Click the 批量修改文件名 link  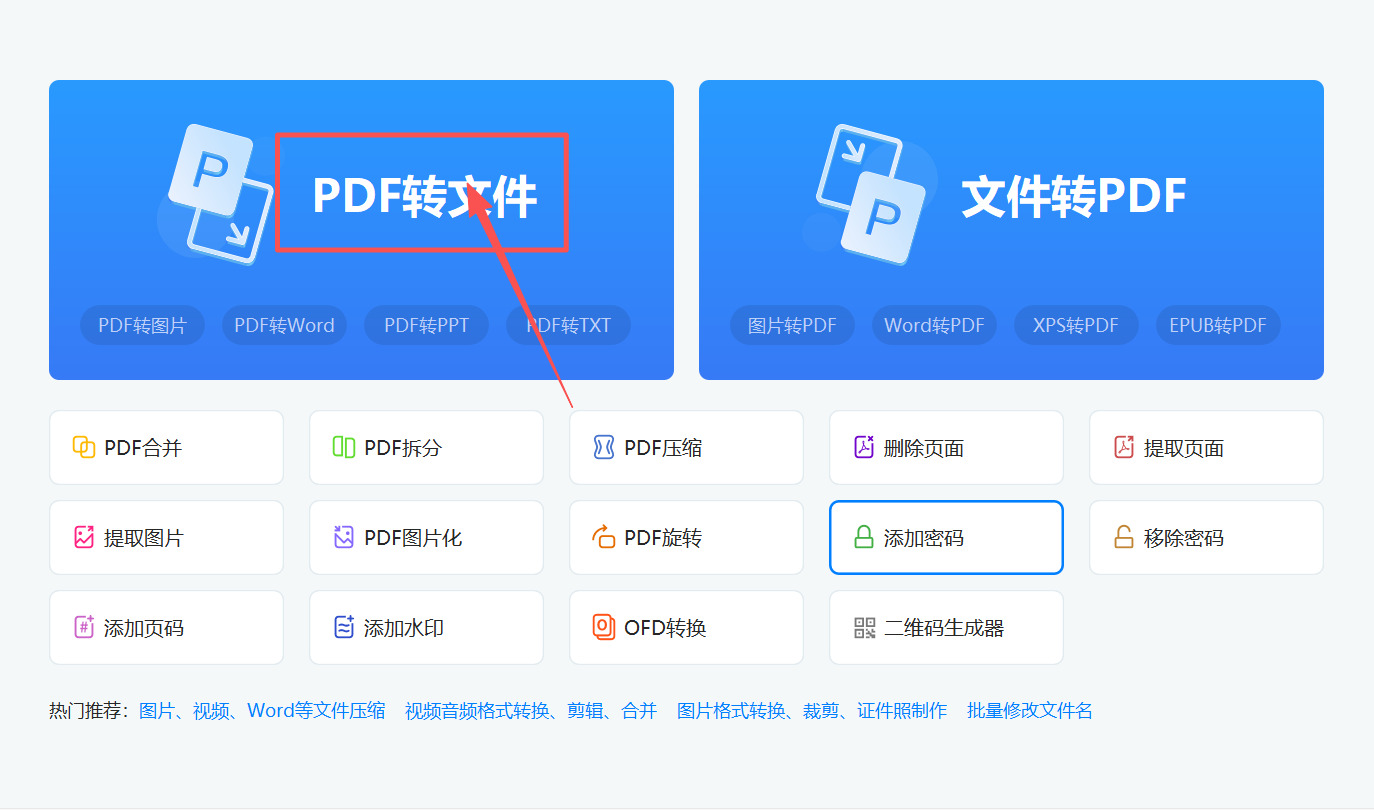click(1028, 710)
